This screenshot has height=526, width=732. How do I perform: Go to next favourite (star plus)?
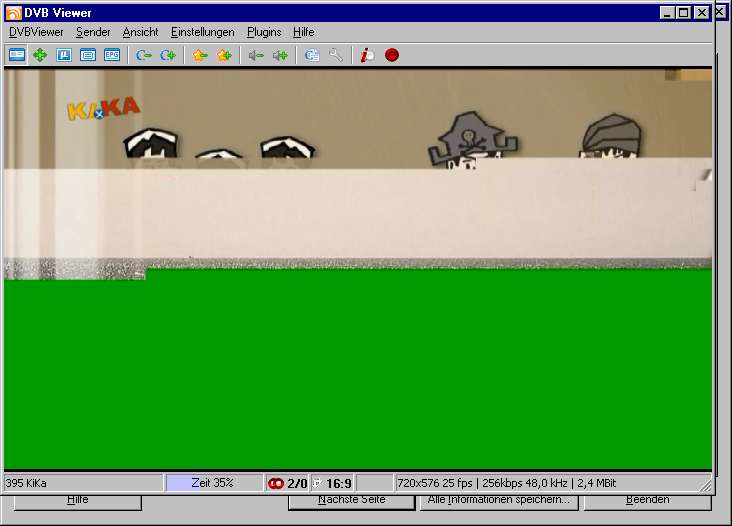coord(224,55)
